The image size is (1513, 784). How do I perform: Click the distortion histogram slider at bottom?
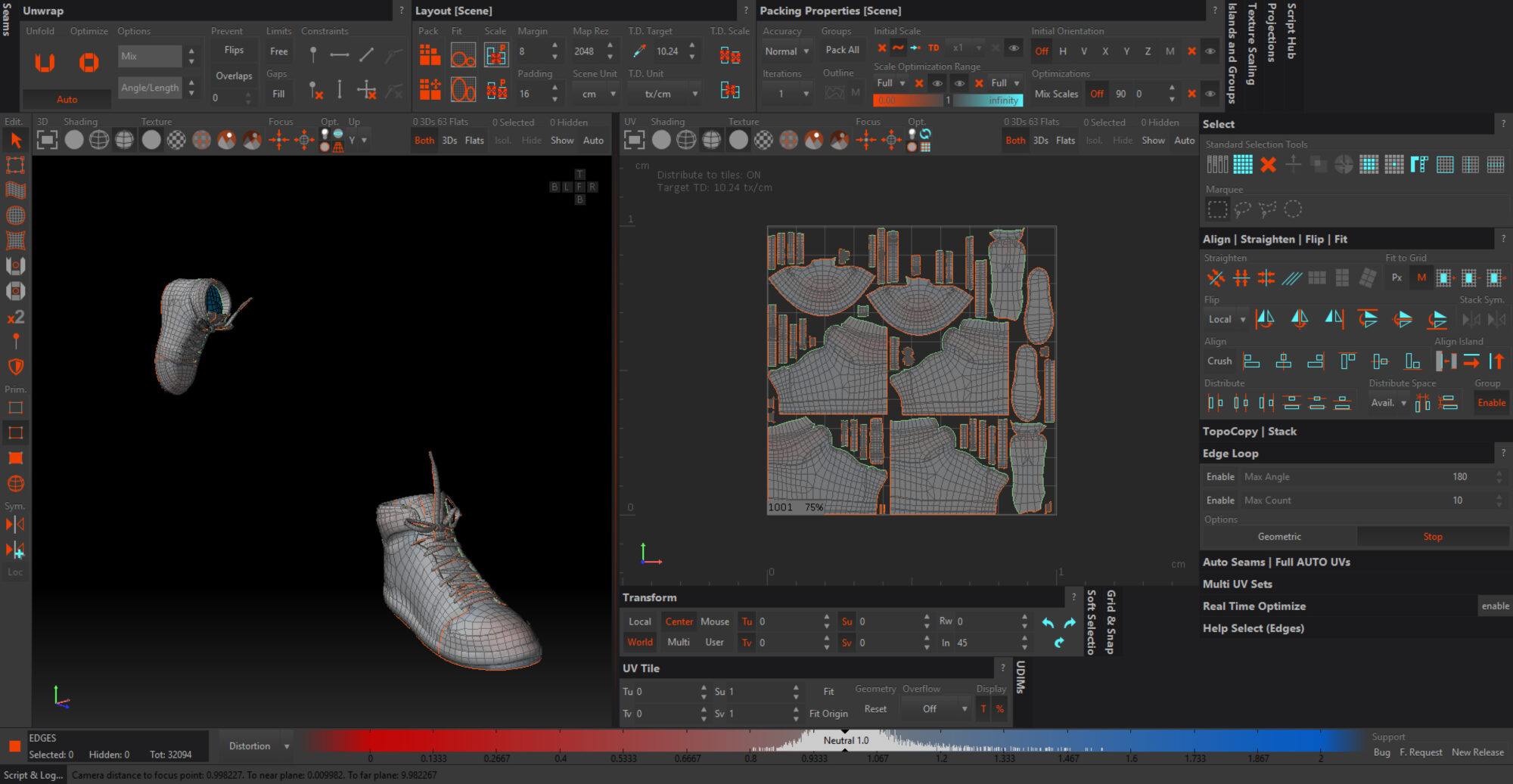843,741
